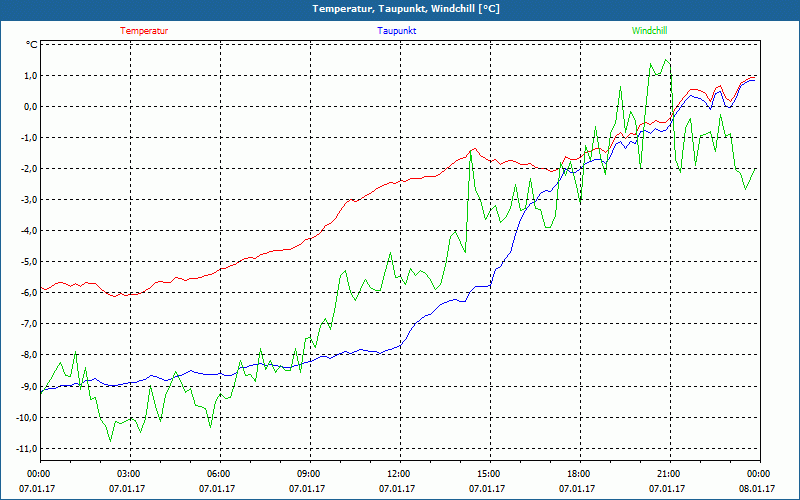Click the -7,0 y-axis value
Viewport: 800px width, 500px height.
tap(29, 324)
